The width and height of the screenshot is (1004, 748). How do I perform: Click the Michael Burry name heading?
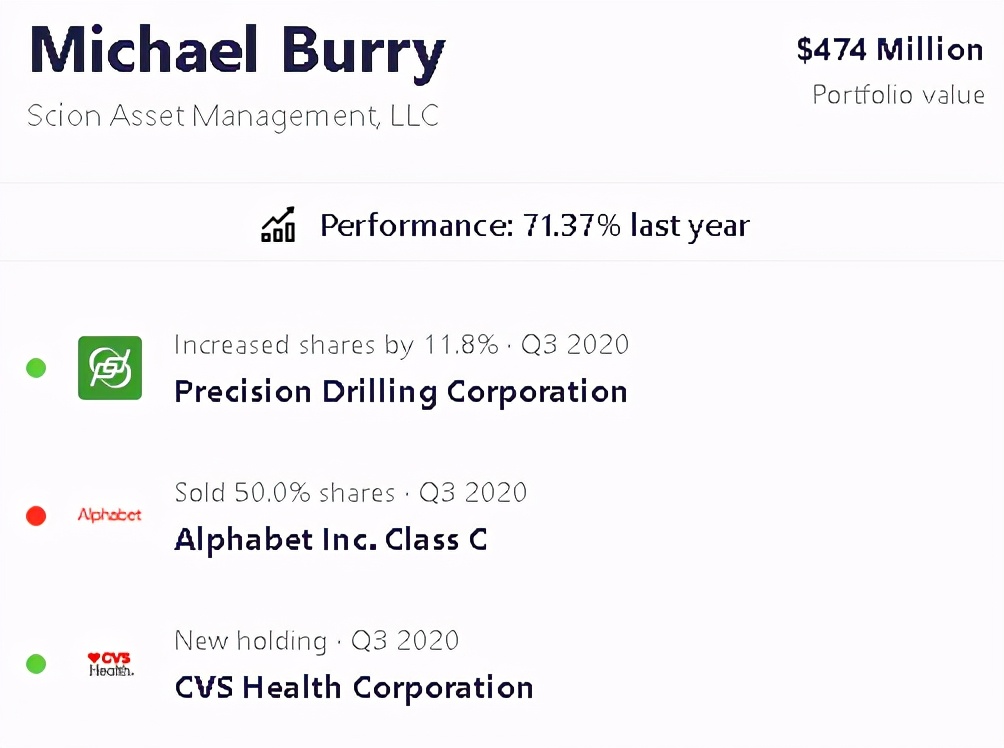click(237, 50)
